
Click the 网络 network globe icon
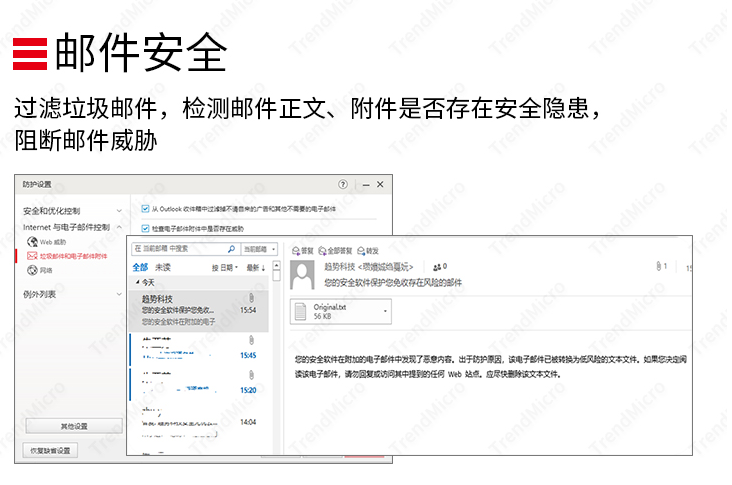[32, 270]
